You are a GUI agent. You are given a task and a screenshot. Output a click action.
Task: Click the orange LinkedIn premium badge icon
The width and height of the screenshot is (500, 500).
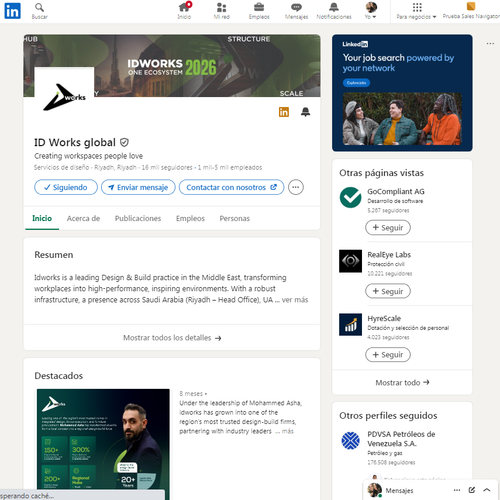point(284,112)
